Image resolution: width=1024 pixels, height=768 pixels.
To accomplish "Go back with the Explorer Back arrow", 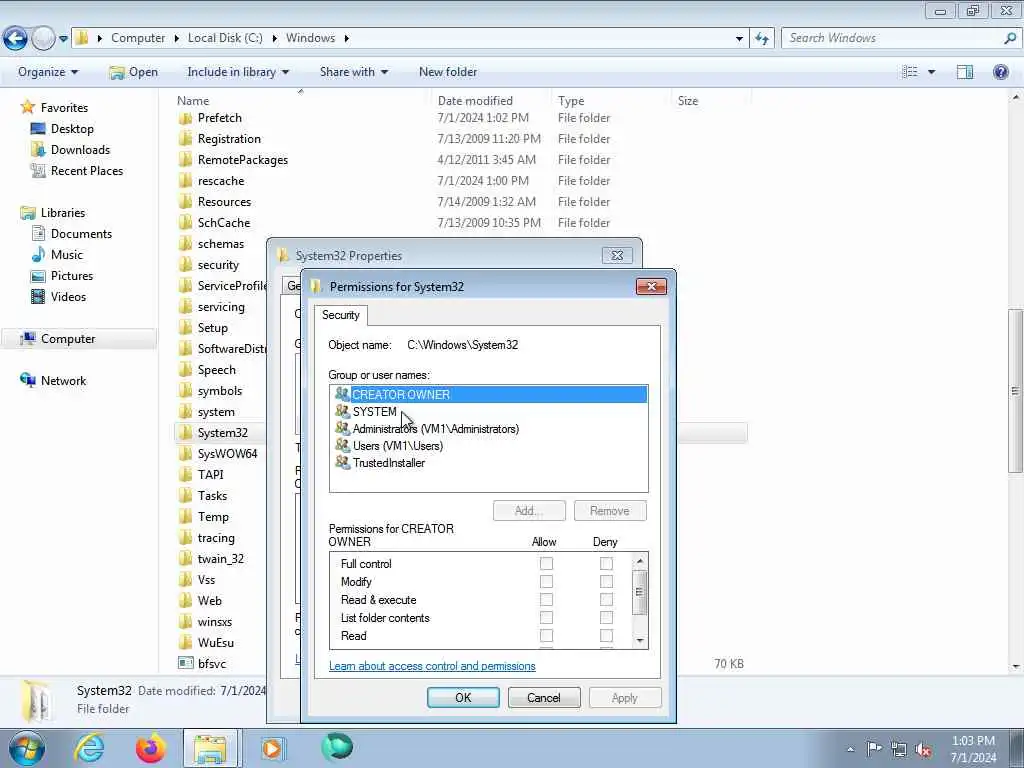I will 15,39.
